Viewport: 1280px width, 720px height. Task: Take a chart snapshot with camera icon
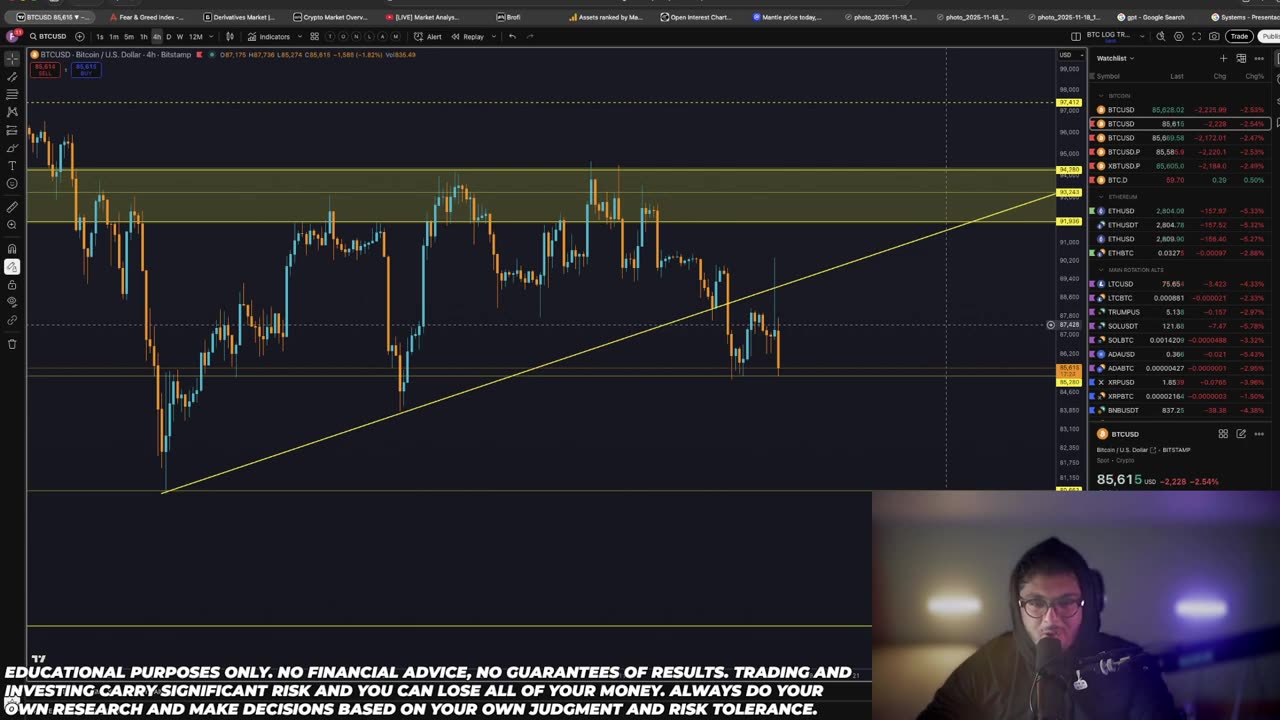(x=1214, y=36)
